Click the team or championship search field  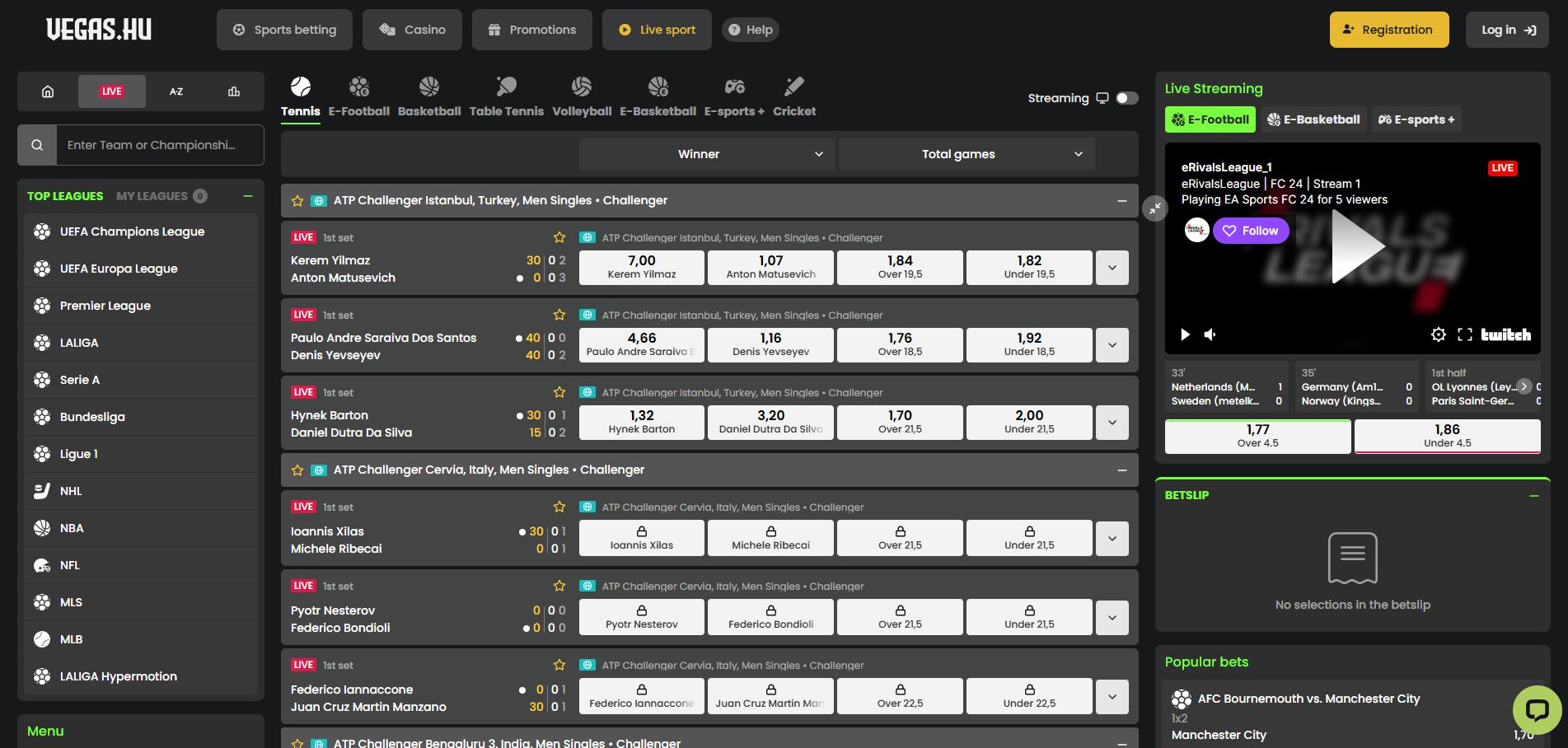click(x=160, y=145)
